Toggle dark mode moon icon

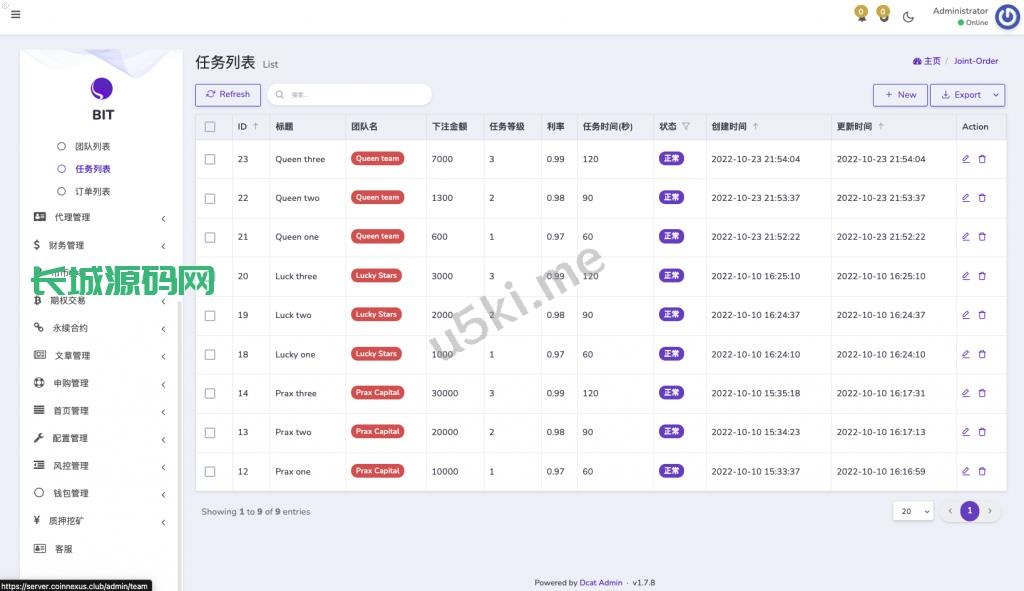[908, 16]
